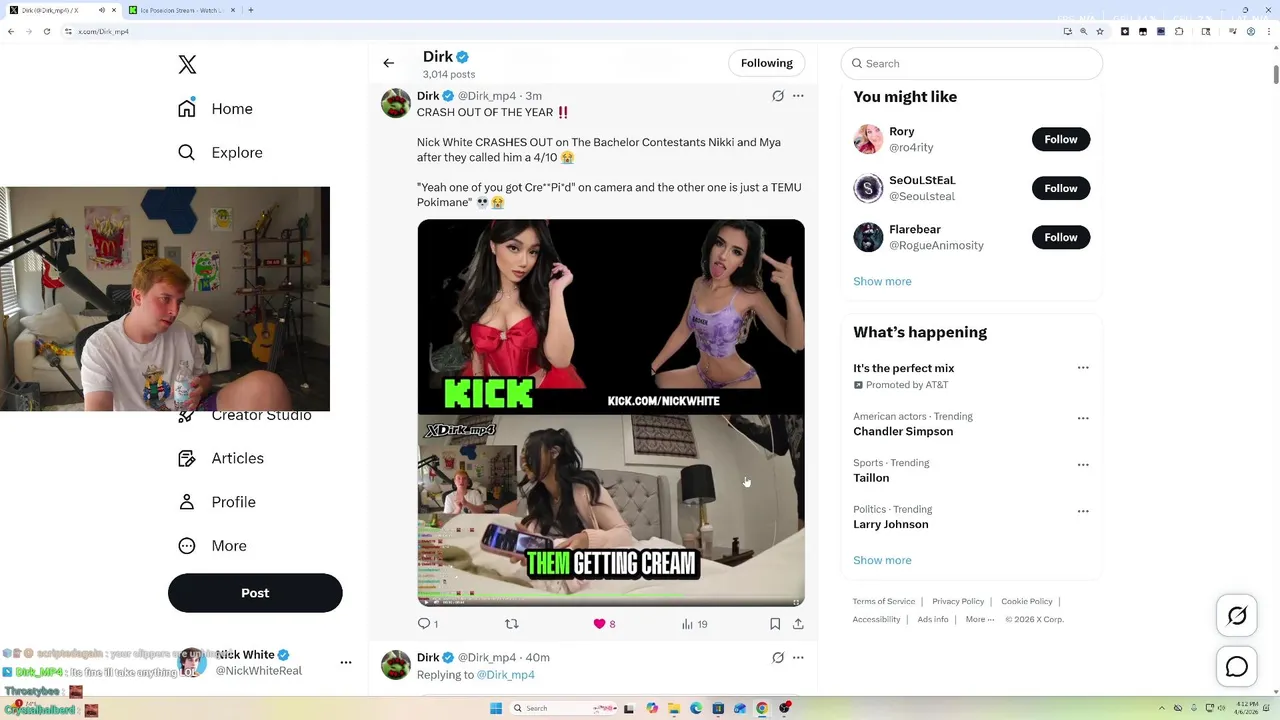This screenshot has height=720, width=1280.
Task: Click the post video thumbnail
Action: click(x=611, y=412)
